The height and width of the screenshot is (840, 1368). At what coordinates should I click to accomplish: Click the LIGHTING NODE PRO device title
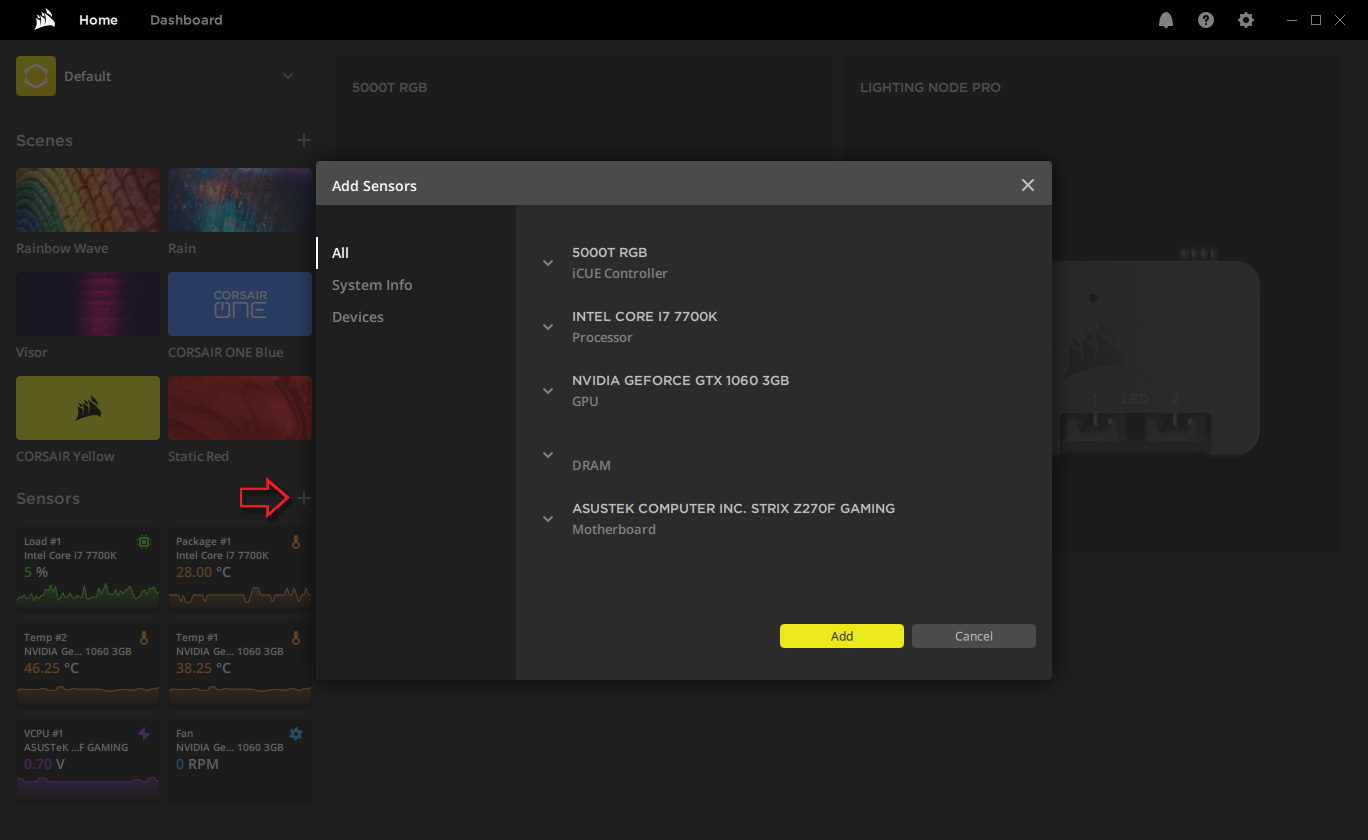pyautogui.click(x=930, y=87)
